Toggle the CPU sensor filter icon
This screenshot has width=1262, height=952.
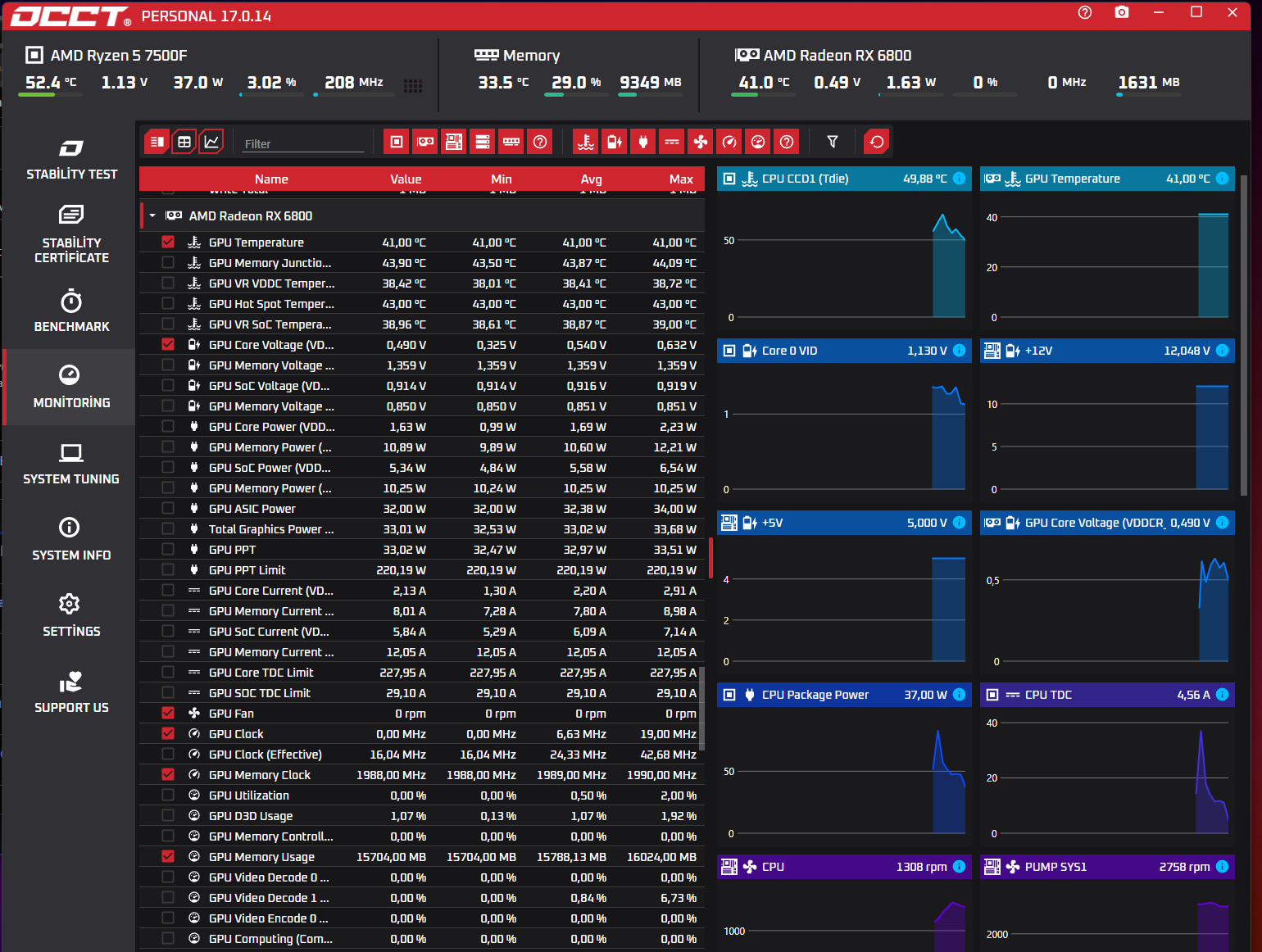[397, 142]
